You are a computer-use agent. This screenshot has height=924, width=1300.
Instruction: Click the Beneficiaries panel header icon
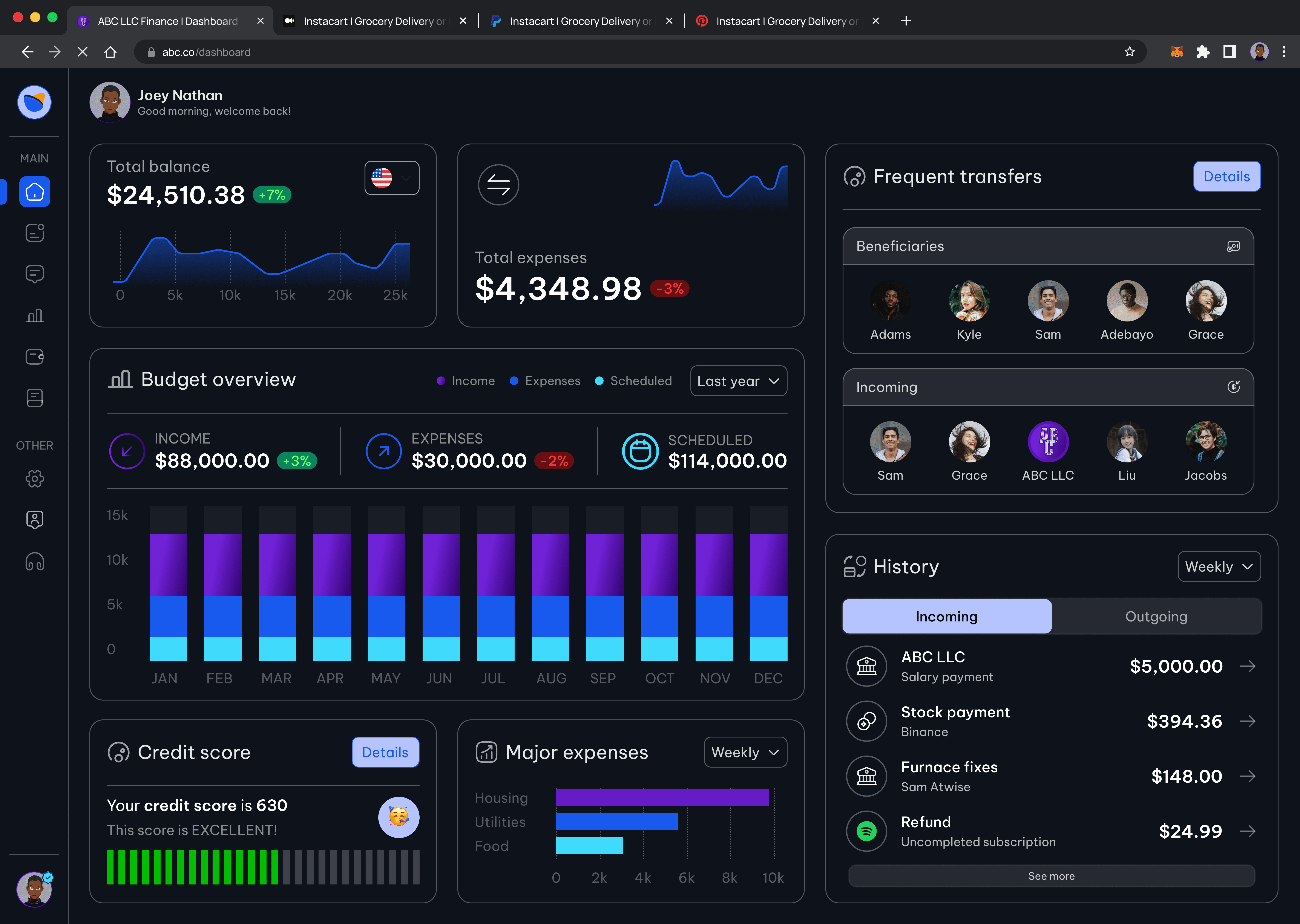(1233, 246)
